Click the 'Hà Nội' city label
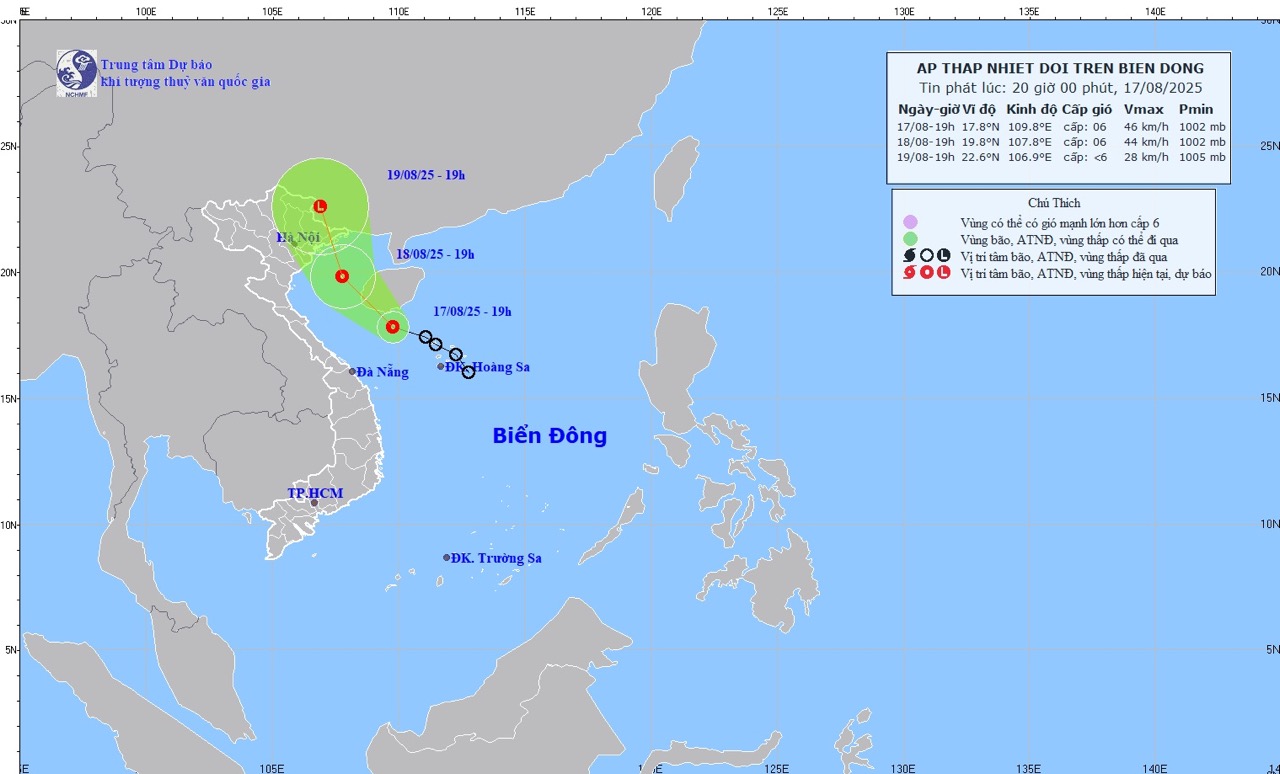The height and width of the screenshot is (774, 1280). [x=298, y=238]
